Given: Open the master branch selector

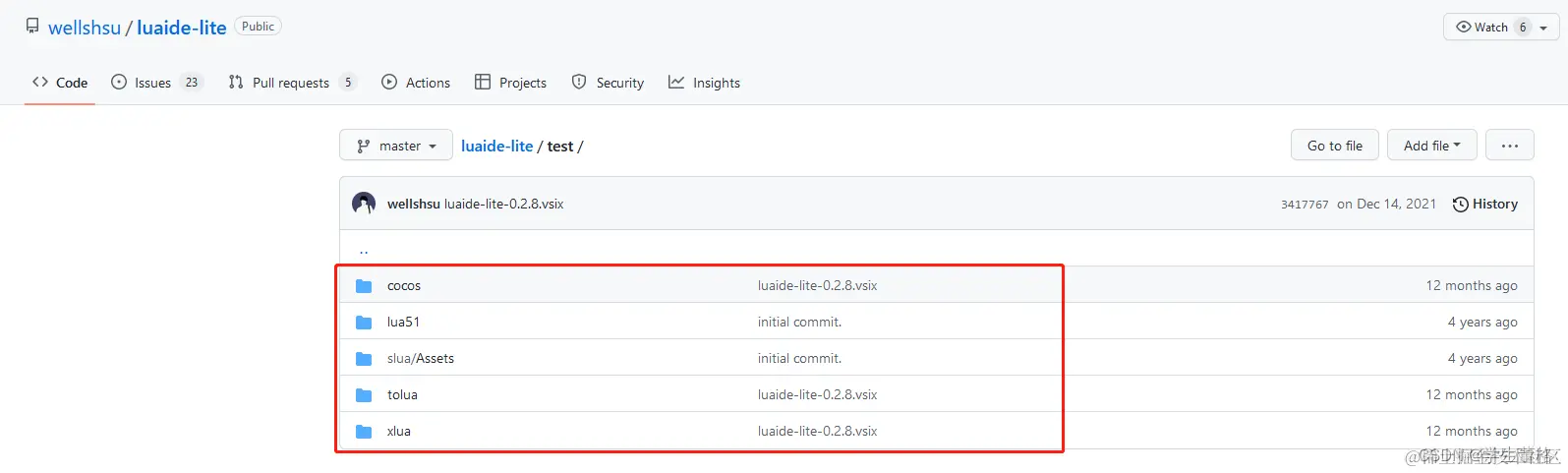Looking at the screenshot, I should tap(396, 146).
